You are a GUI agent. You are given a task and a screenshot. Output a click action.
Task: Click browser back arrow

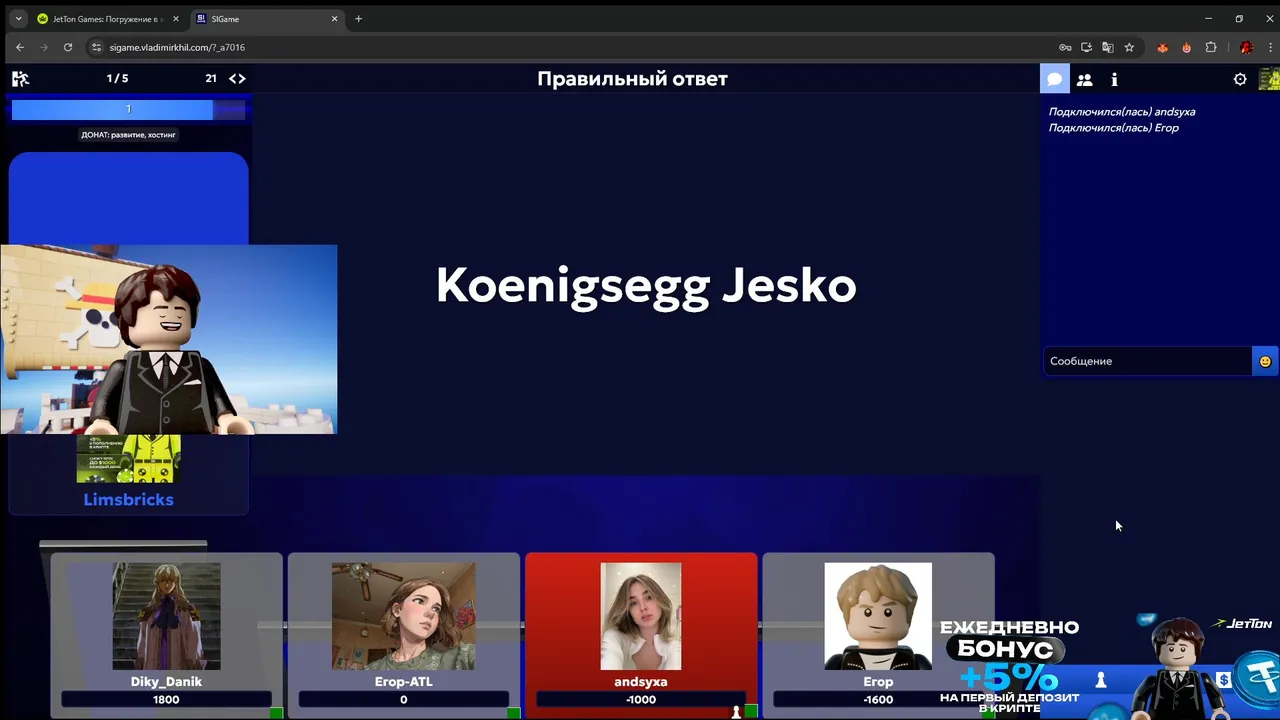coord(19,47)
